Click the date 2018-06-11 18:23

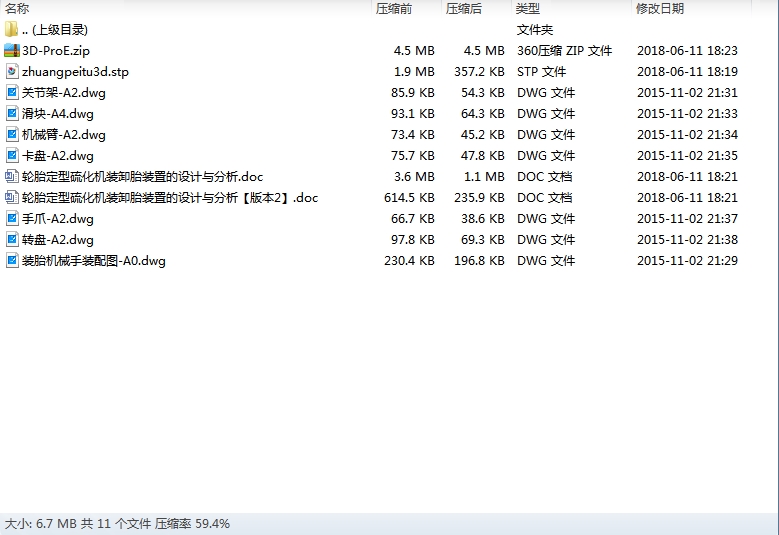pyautogui.click(x=687, y=51)
